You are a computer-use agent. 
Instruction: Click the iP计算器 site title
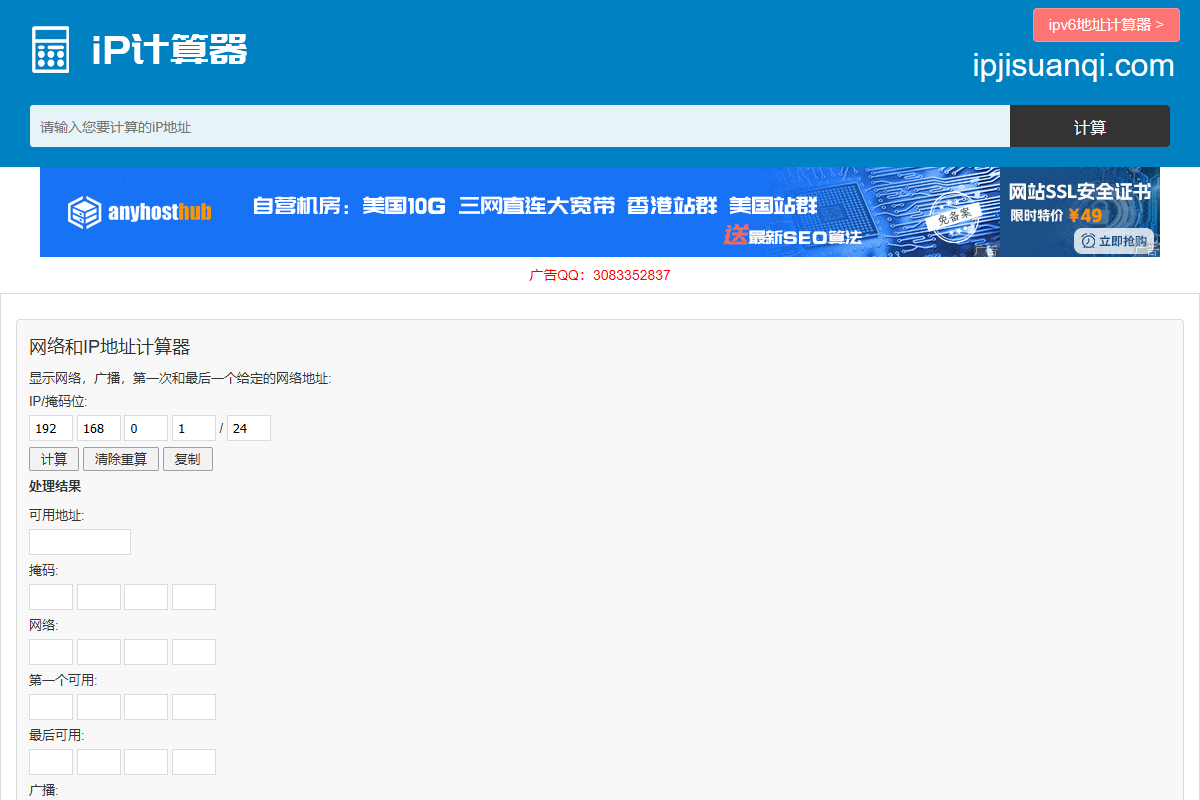pos(169,49)
